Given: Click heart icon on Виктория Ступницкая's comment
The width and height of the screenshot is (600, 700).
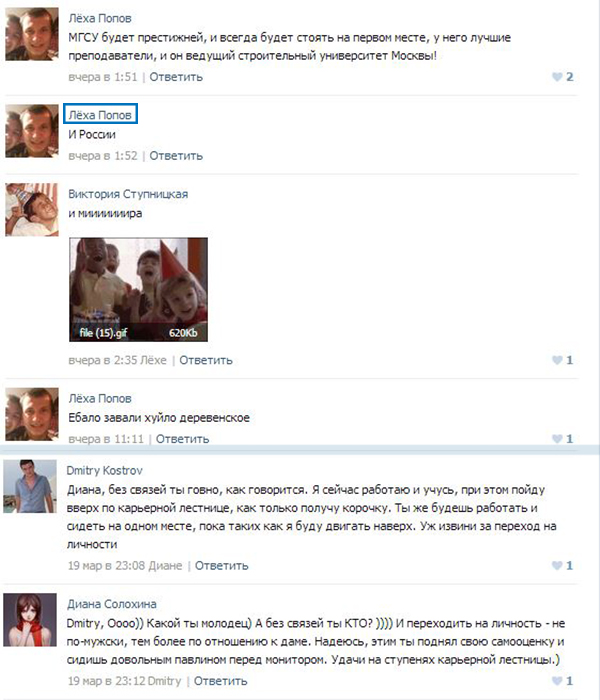Looking at the screenshot, I should pyautogui.click(x=557, y=360).
